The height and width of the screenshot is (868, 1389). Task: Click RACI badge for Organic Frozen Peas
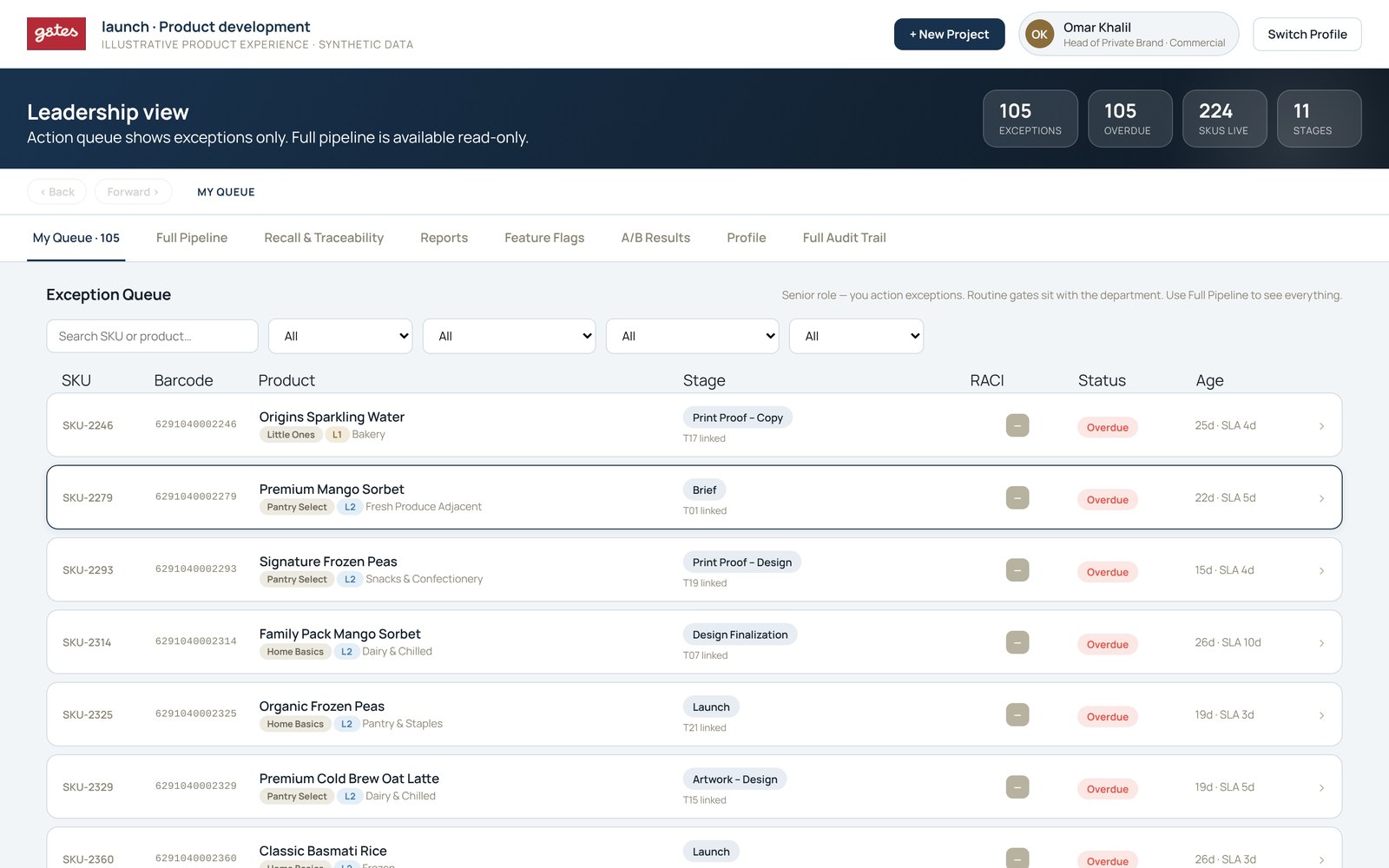[1017, 715]
